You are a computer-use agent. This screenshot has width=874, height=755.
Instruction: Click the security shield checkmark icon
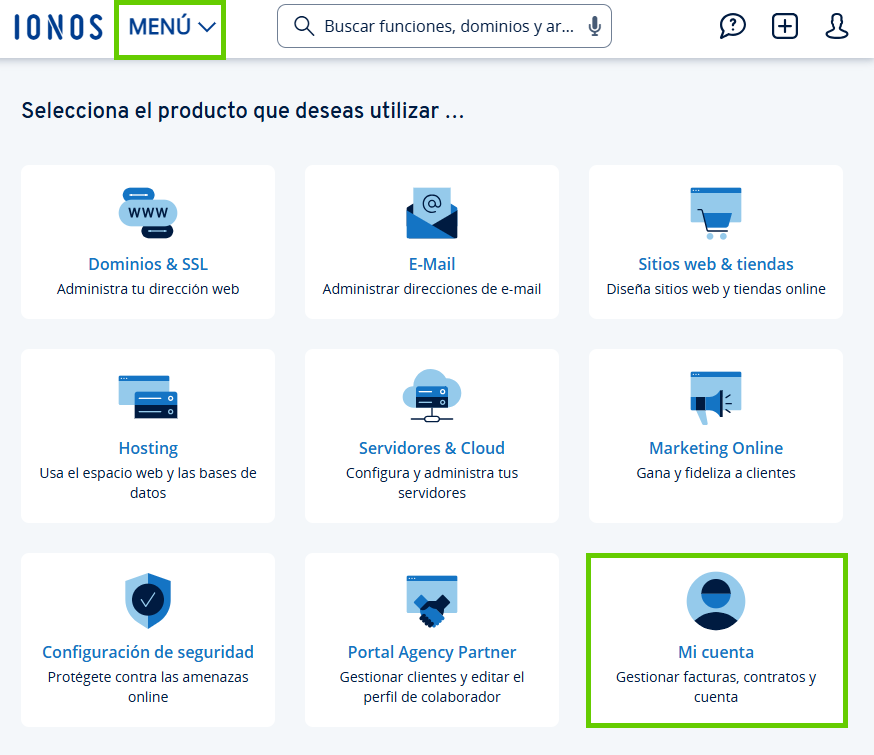tap(148, 601)
